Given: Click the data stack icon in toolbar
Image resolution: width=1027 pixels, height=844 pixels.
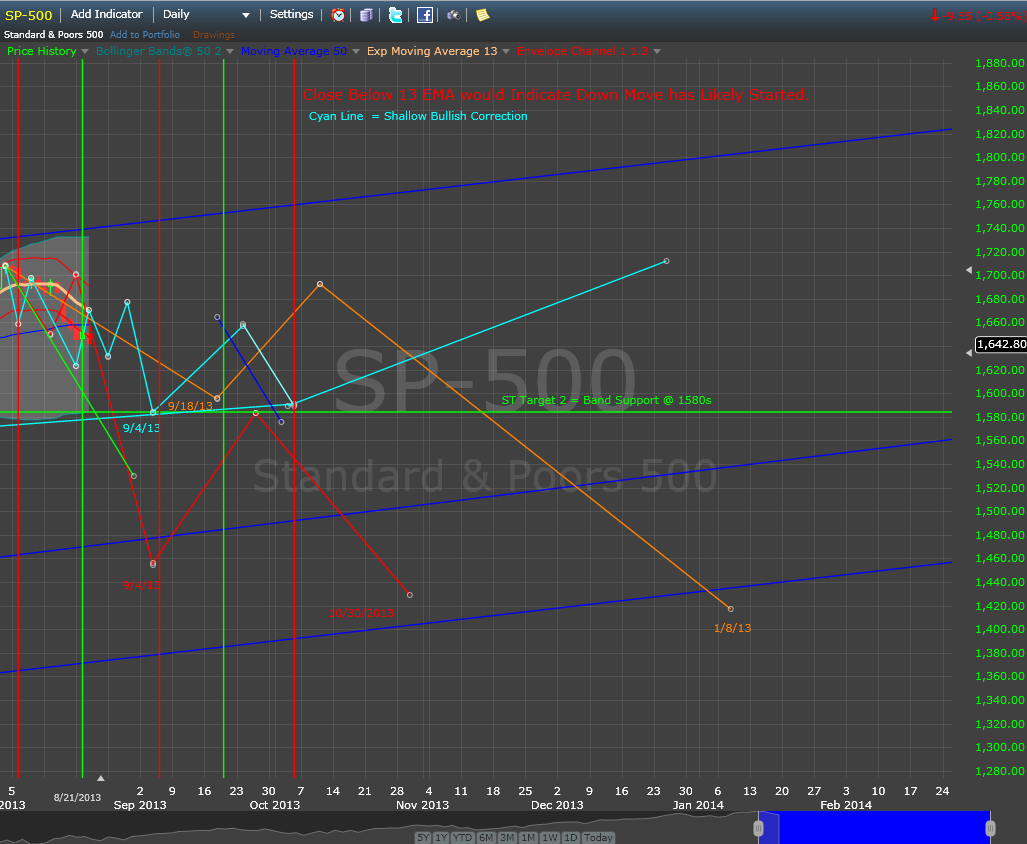Looking at the screenshot, I should coord(366,14).
